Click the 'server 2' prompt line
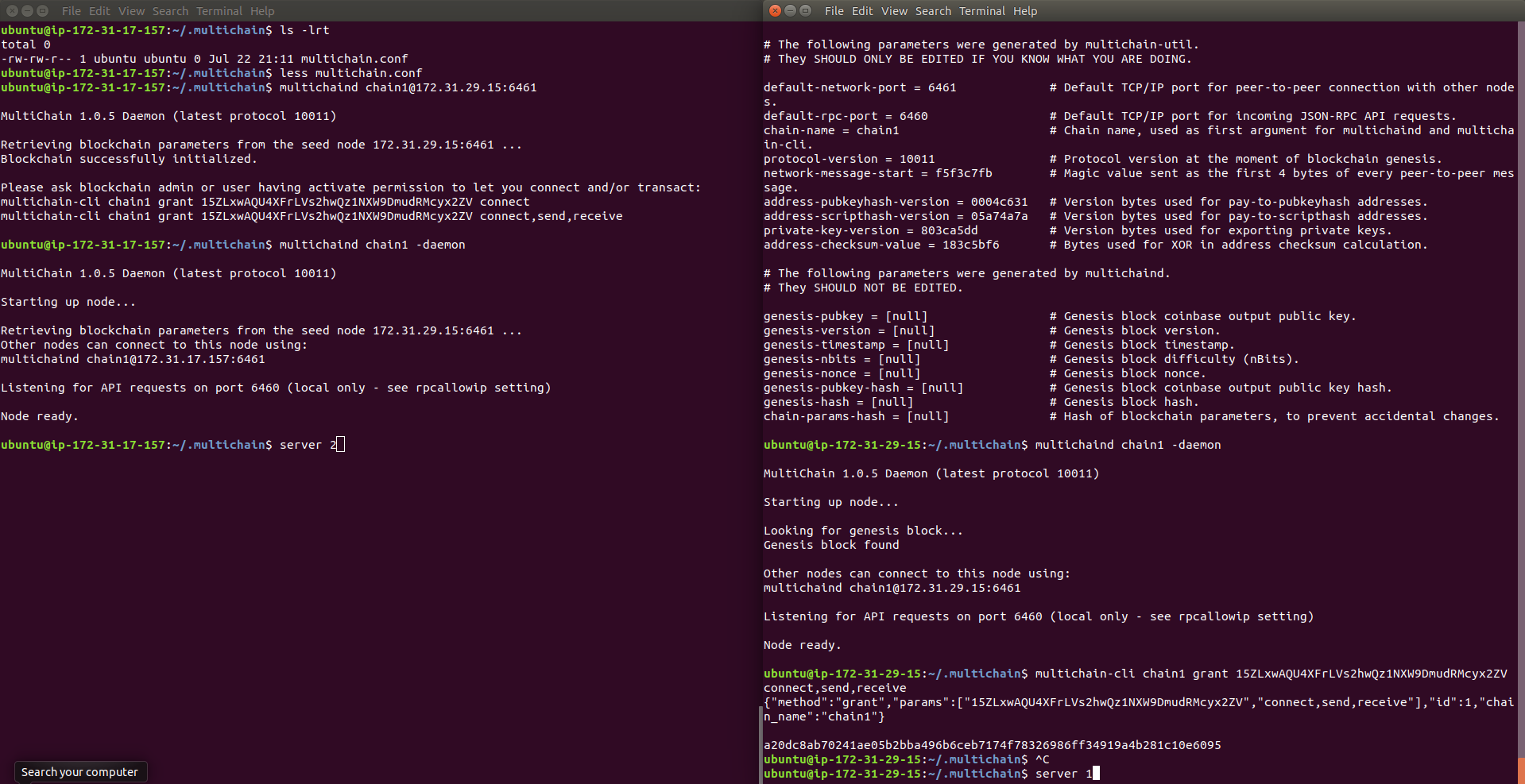 tap(172, 445)
